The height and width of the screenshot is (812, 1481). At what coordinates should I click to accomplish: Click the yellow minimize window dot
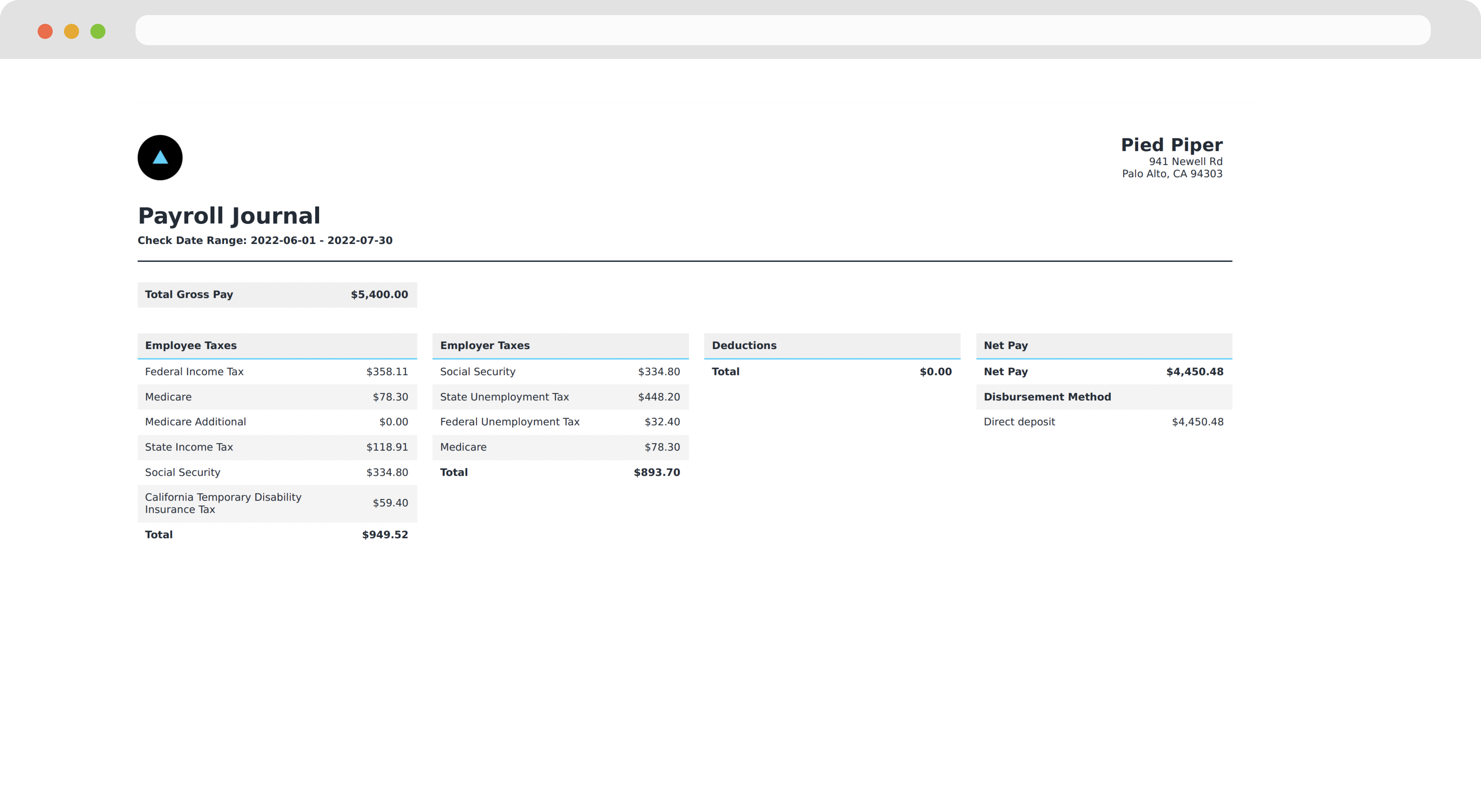coord(71,31)
